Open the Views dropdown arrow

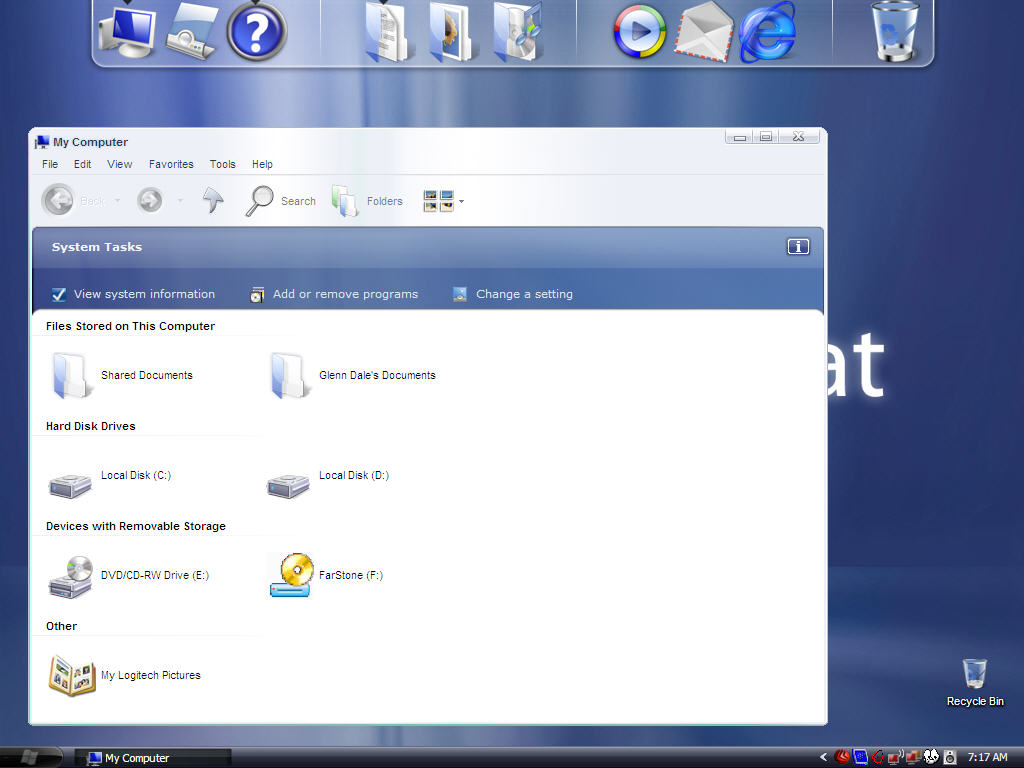click(461, 201)
